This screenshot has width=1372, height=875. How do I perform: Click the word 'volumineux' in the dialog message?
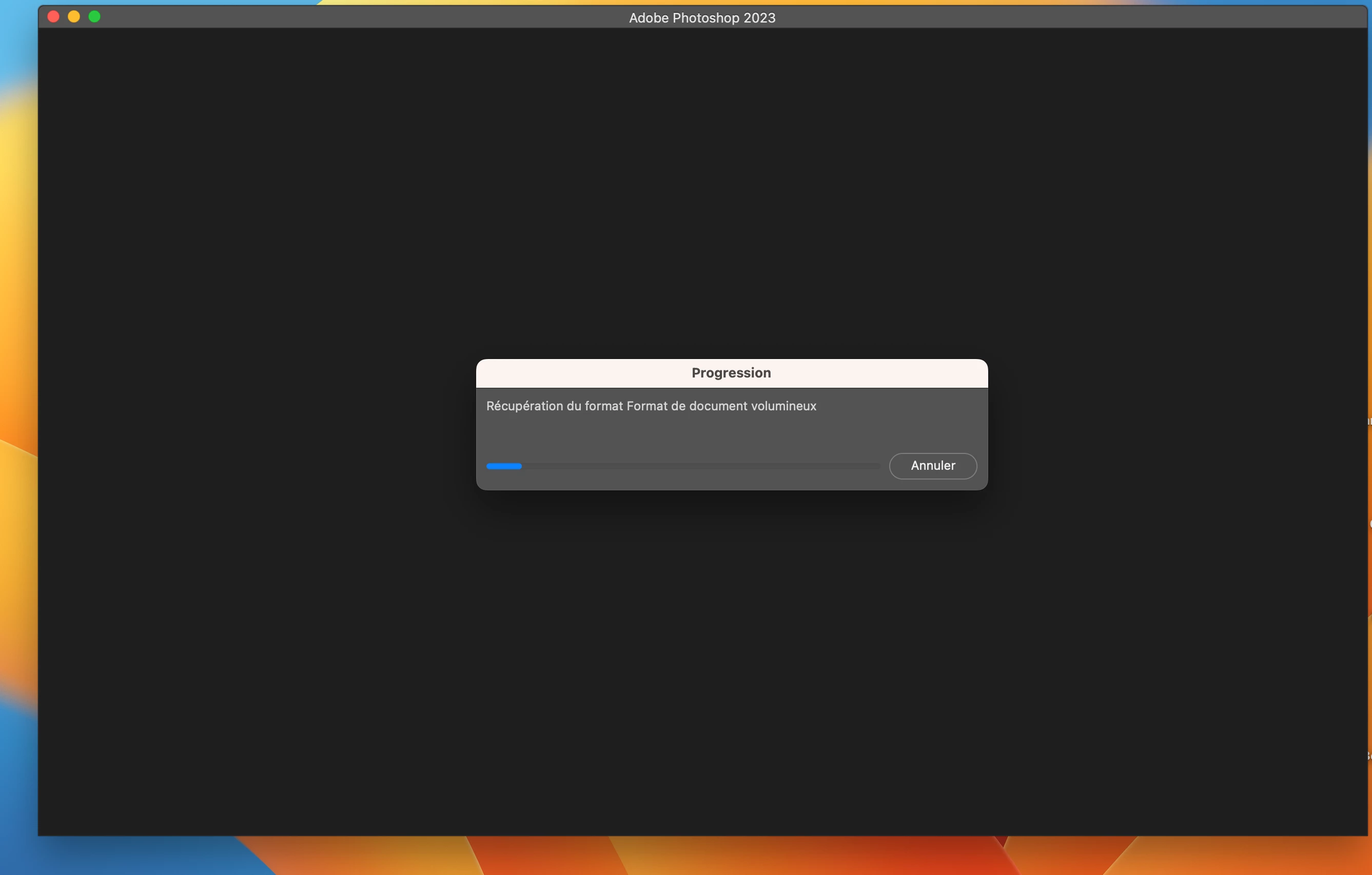coord(783,406)
